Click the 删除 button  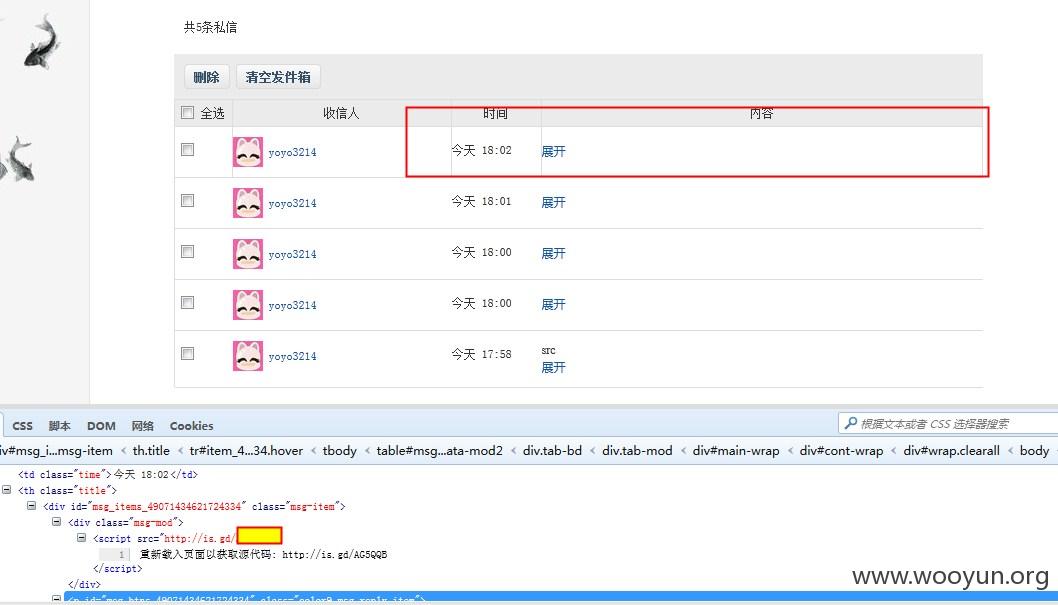click(206, 77)
